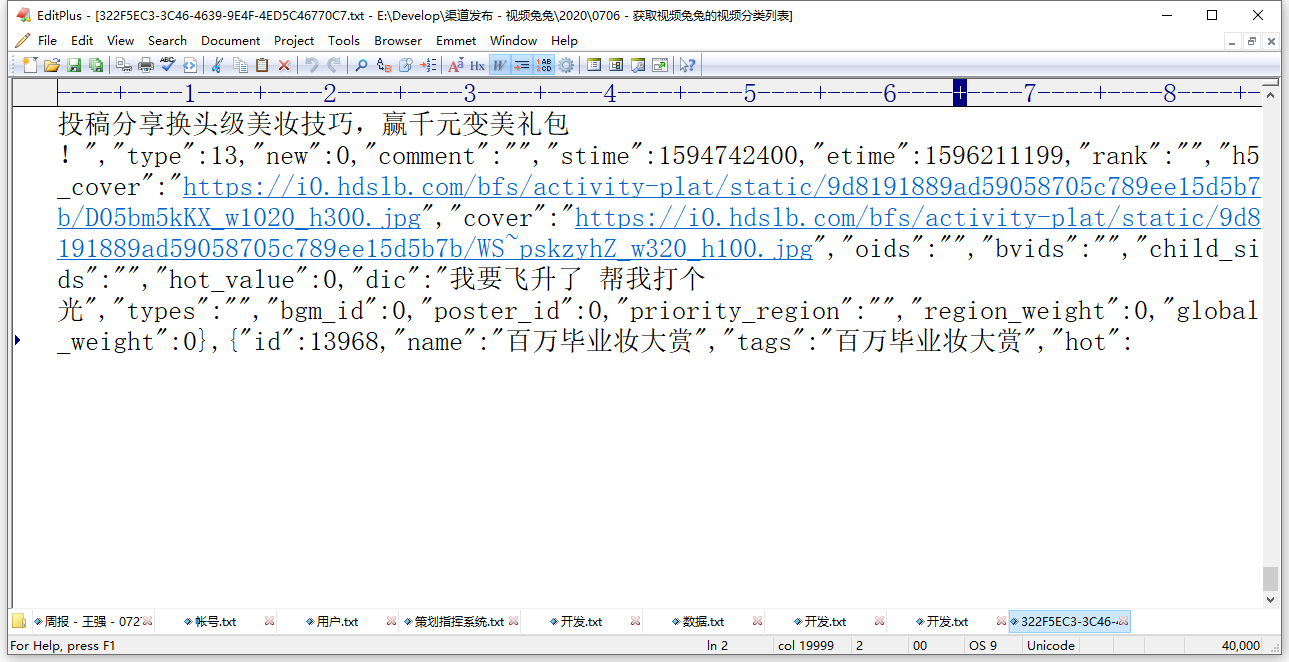Toggle the Output window icon
Screen dimensions: 1289x662
tap(616, 65)
